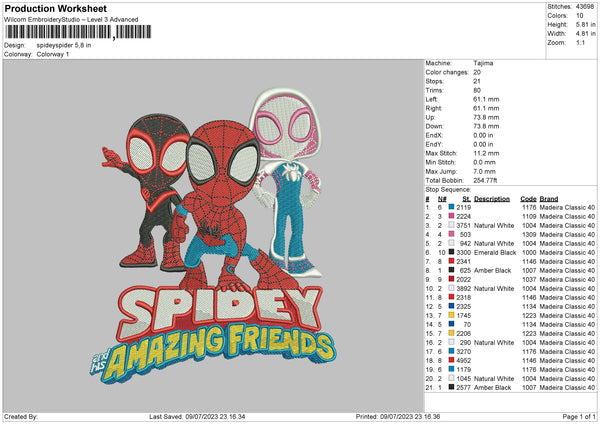Click the Max Jump value '7.0 mm'

click(x=484, y=171)
